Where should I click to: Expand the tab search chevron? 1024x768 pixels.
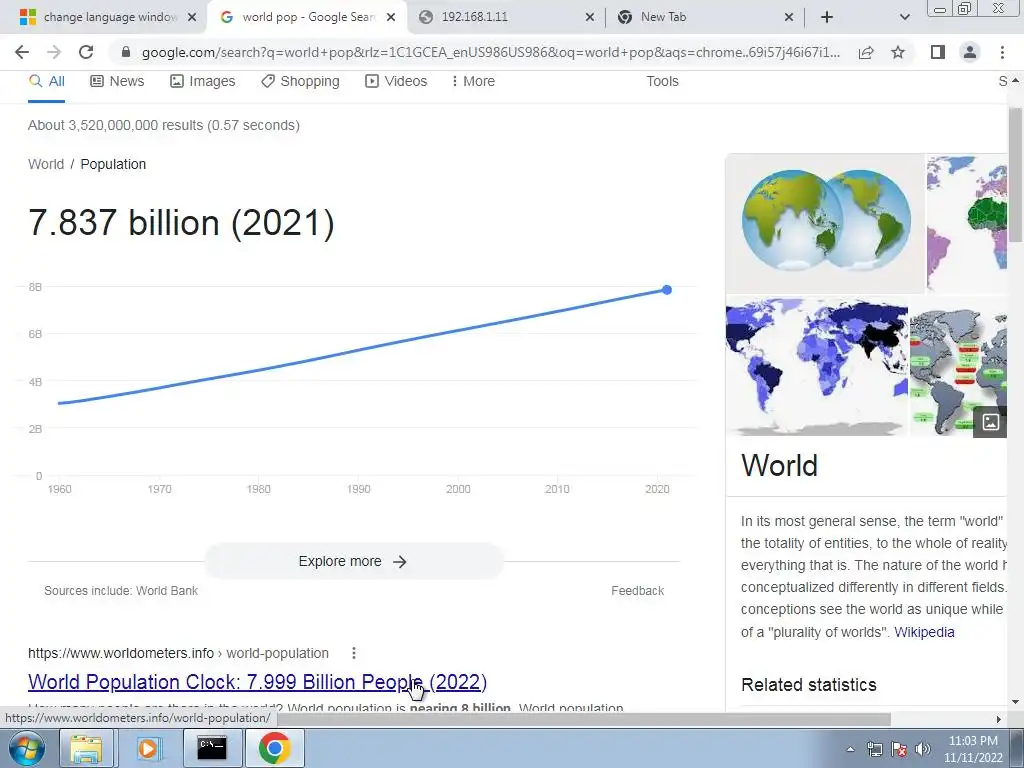click(x=904, y=17)
